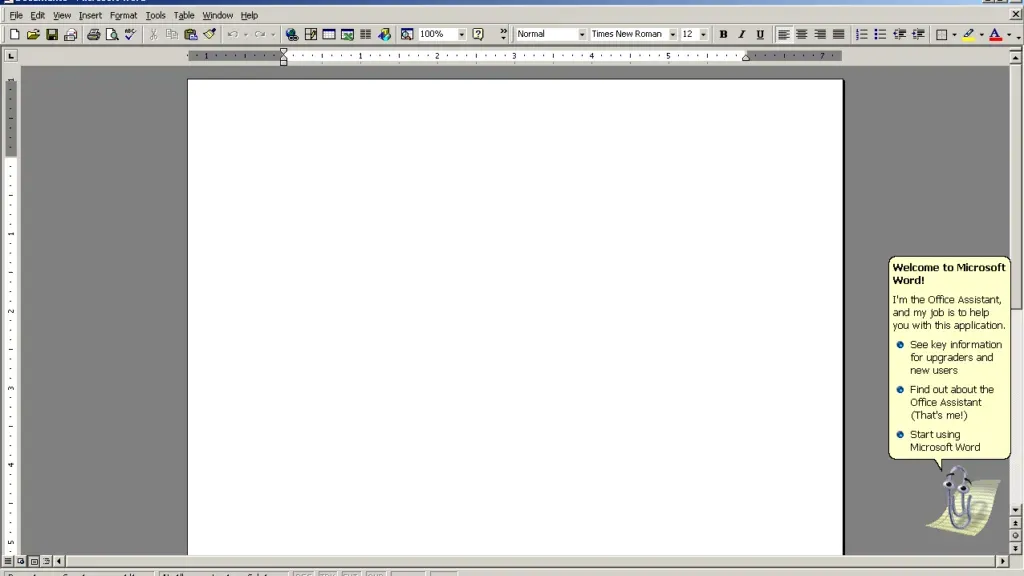Toggle the Drawing toolbar icon
Viewport: 1024px width, 576px height.
coord(385,35)
